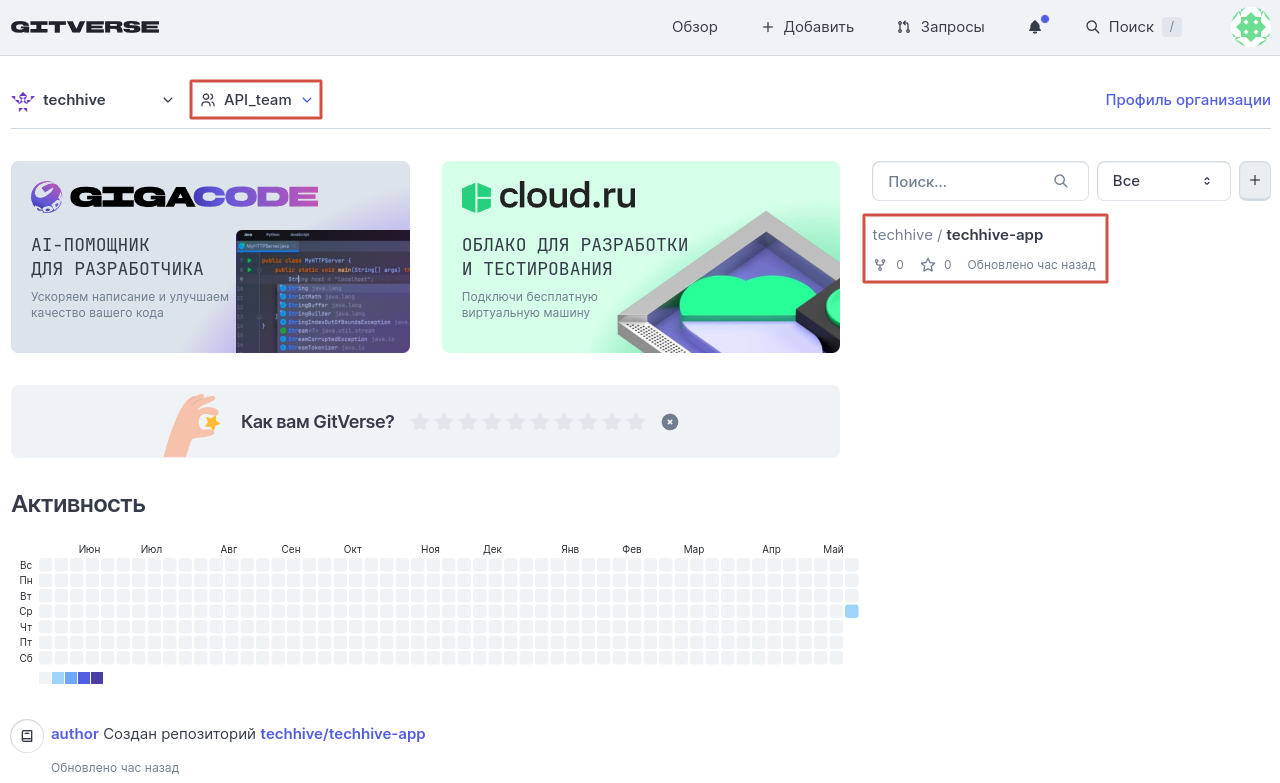Dismiss the GitVerse rating banner
Viewport: 1280px width, 783px height.
[670, 422]
